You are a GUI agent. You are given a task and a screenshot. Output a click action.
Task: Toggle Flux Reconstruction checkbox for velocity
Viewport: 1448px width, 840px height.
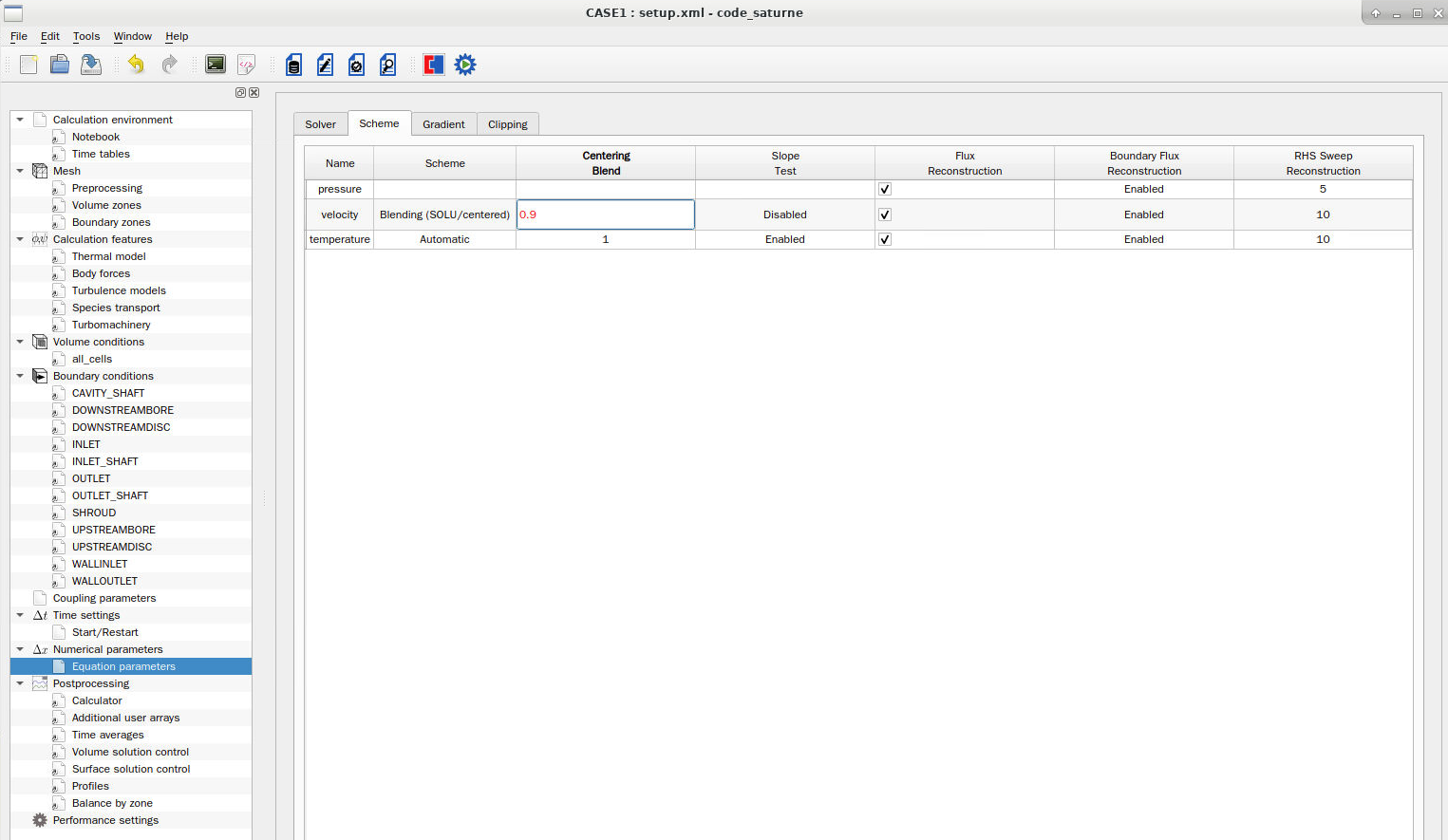[885, 215]
